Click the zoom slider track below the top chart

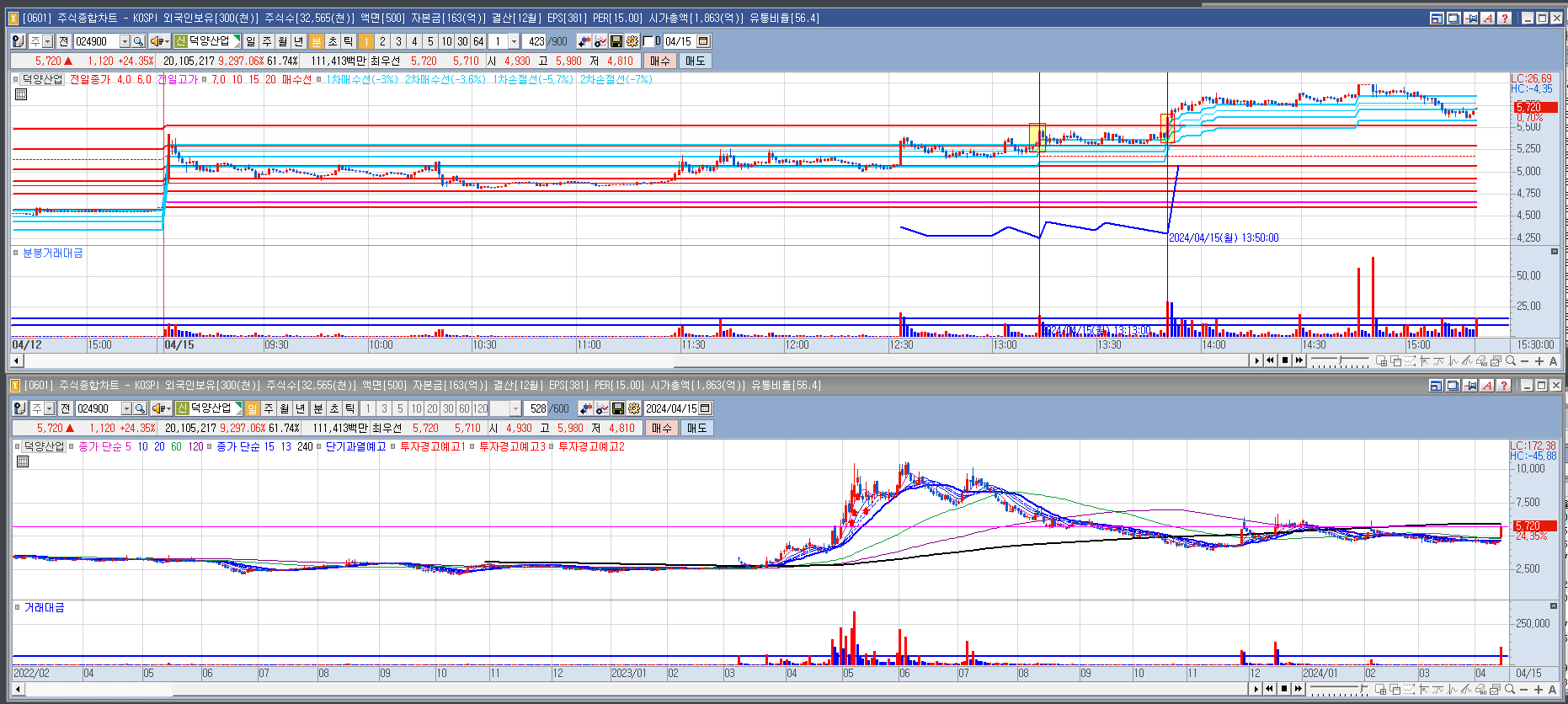tap(1341, 360)
